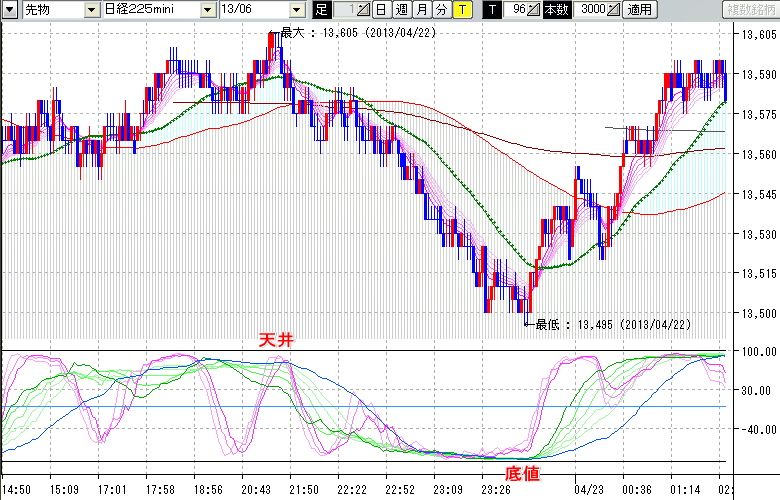Click the spinner beside the 足 field
Viewport: 780px width, 500px height.
363,9
